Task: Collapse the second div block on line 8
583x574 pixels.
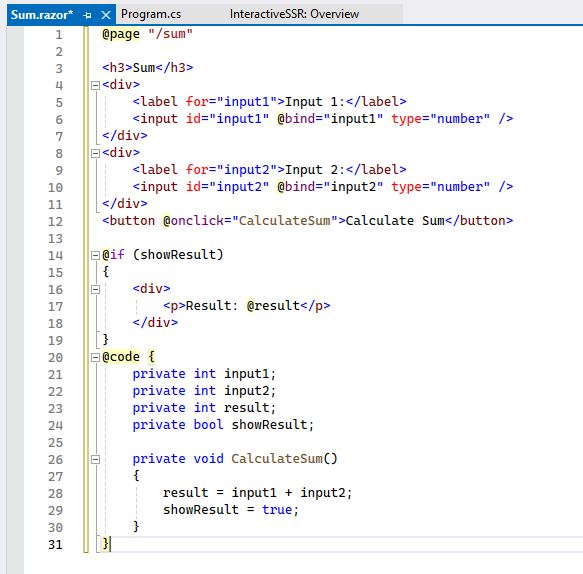Action: (95, 153)
